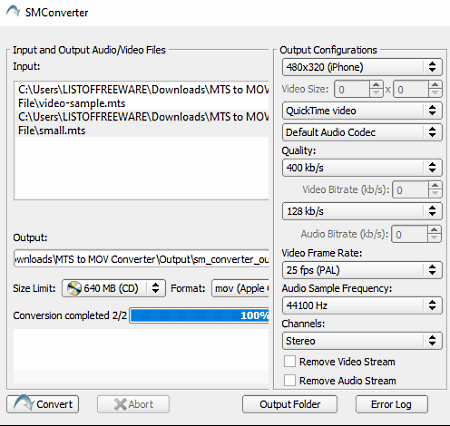Click the conversion progress bar at 100%
This screenshot has height=426, width=450.
[x=199, y=315]
